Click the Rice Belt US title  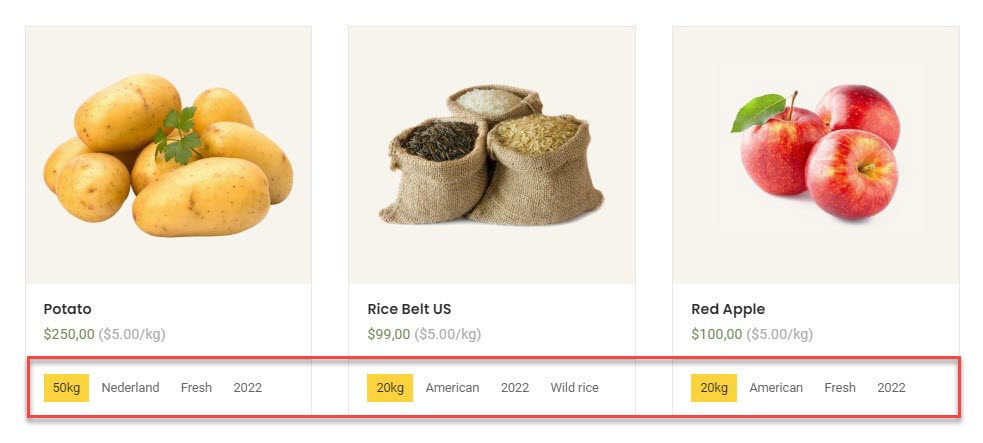(x=409, y=309)
